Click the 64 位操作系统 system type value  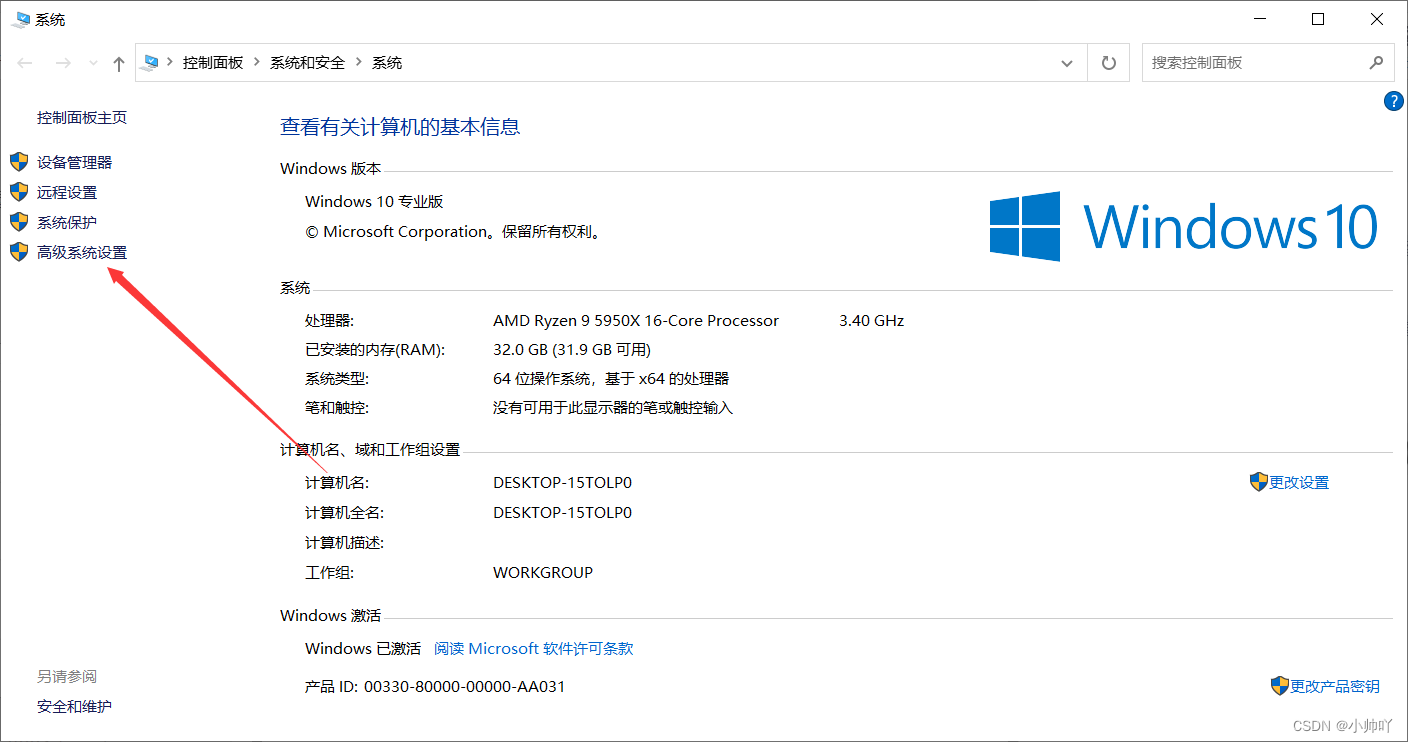(x=611, y=378)
